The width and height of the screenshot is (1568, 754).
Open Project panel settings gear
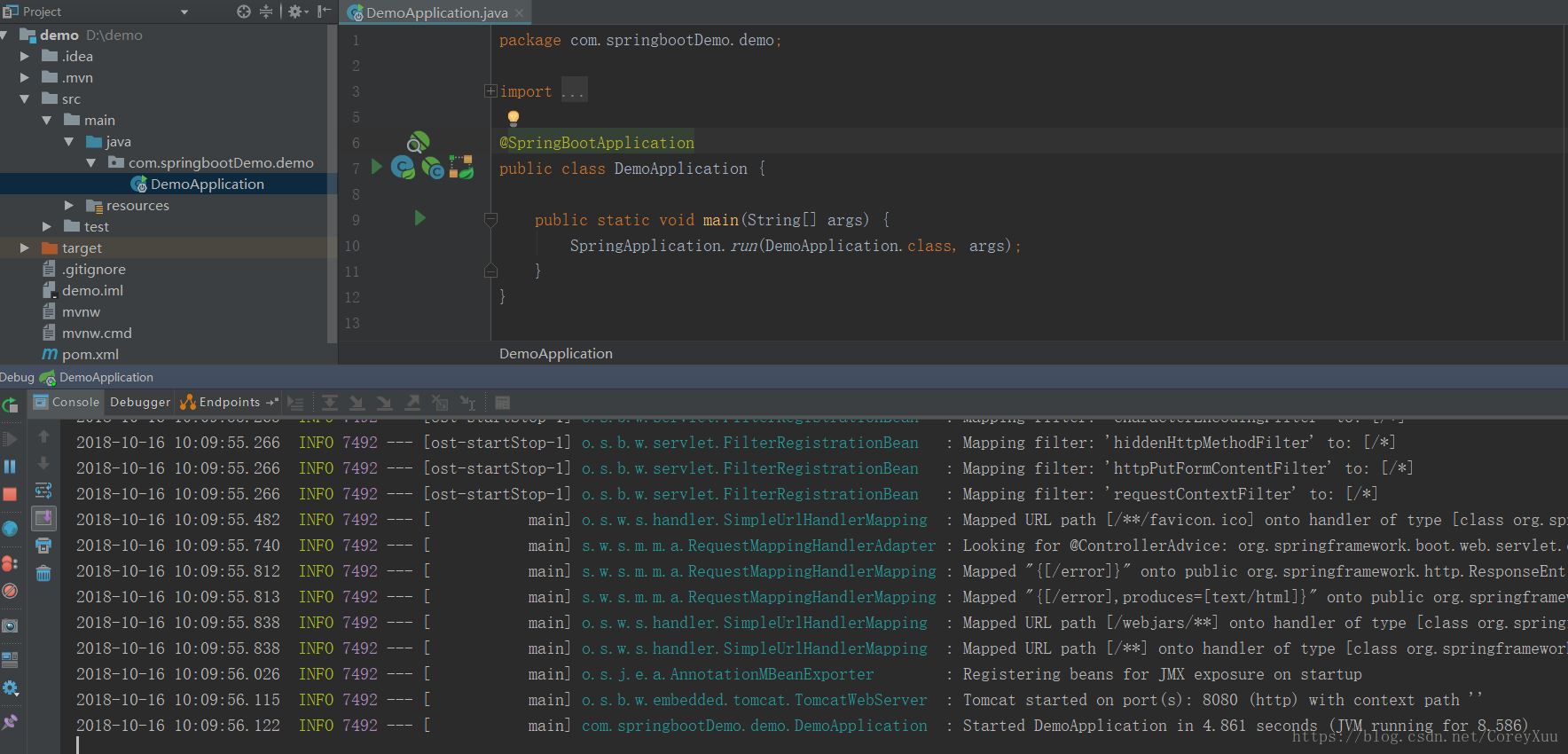(296, 12)
